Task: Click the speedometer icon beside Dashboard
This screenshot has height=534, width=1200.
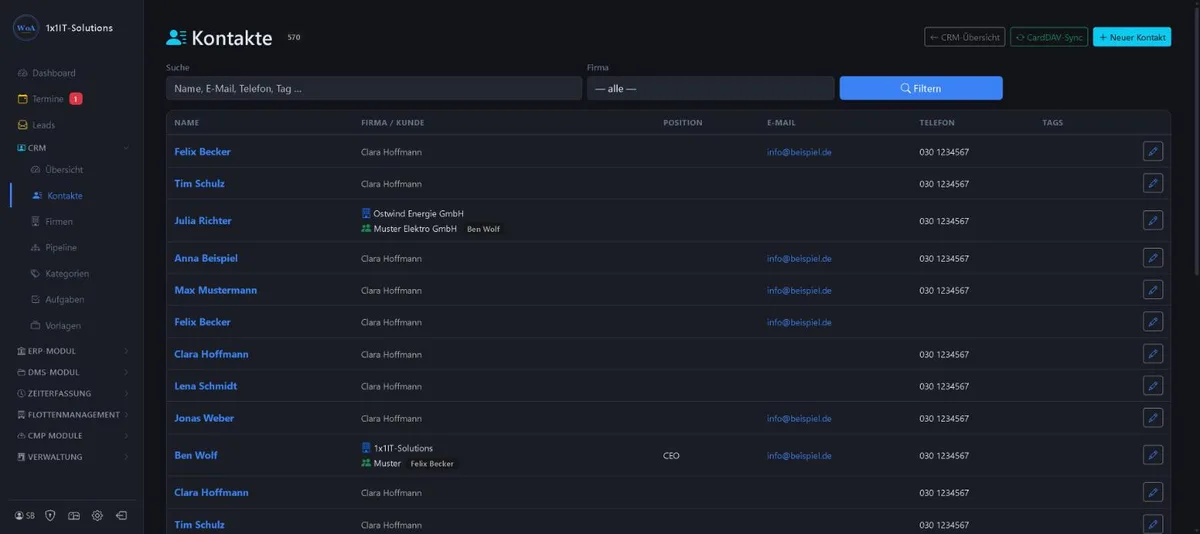Action: pyautogui.click(x=23, y=73)
